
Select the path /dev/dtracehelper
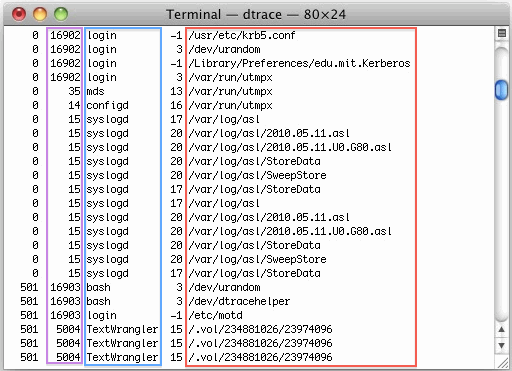coord(239,301)
